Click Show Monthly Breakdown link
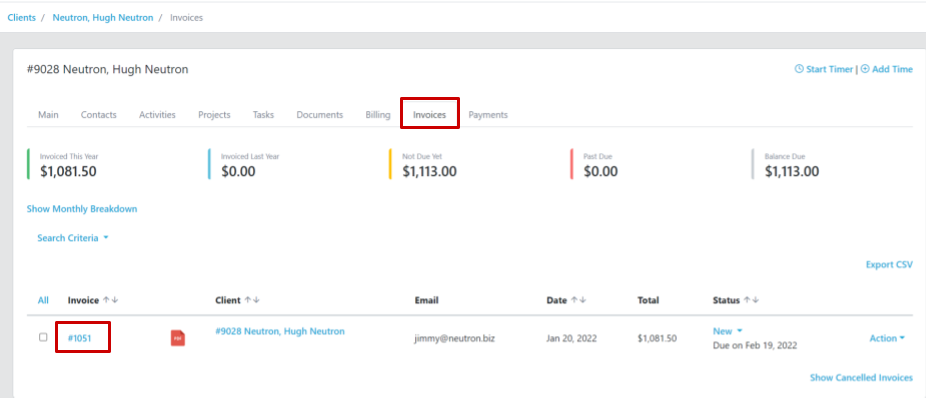The height and width of the screenshot is (399, 926). click(x=82, y=209)
